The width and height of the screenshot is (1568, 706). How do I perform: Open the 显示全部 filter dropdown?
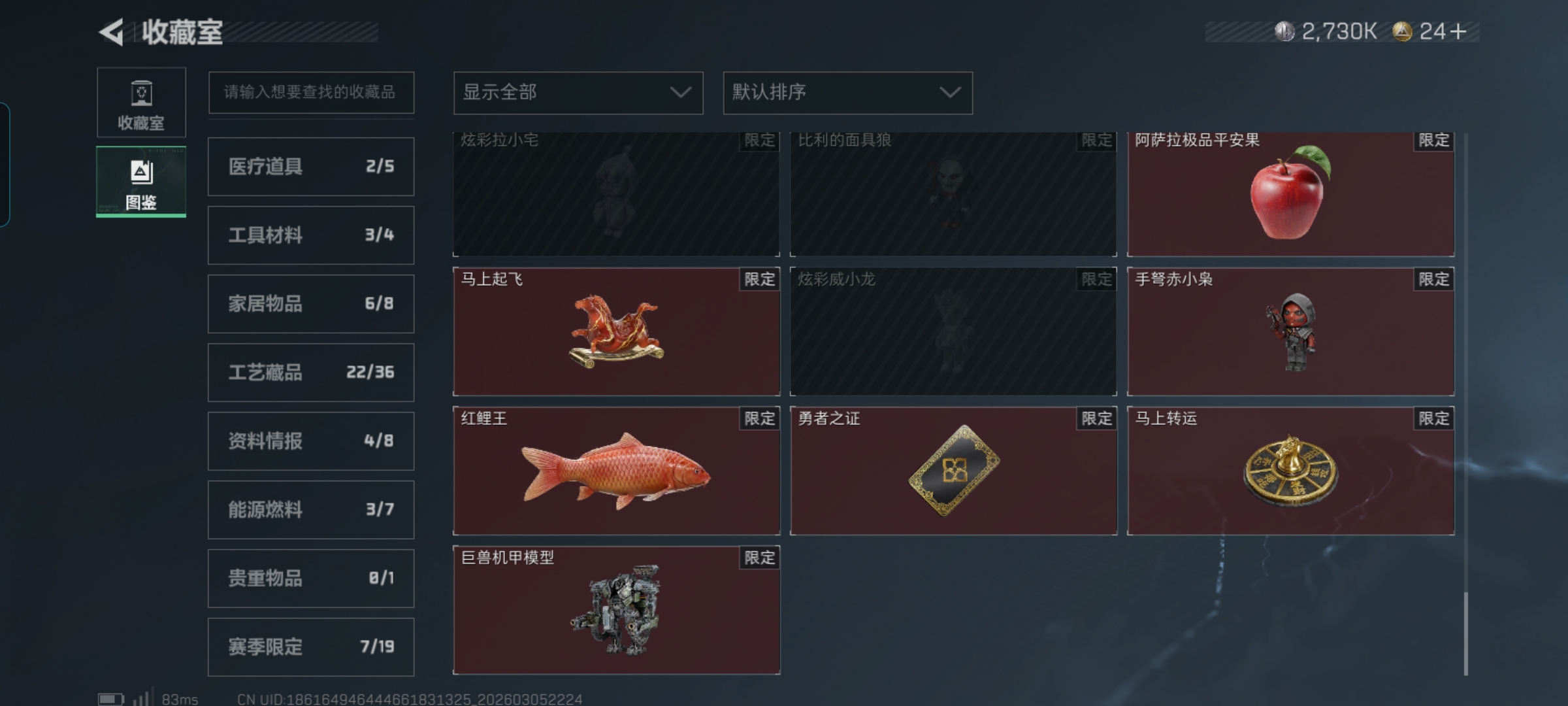[x=578, y=93]
